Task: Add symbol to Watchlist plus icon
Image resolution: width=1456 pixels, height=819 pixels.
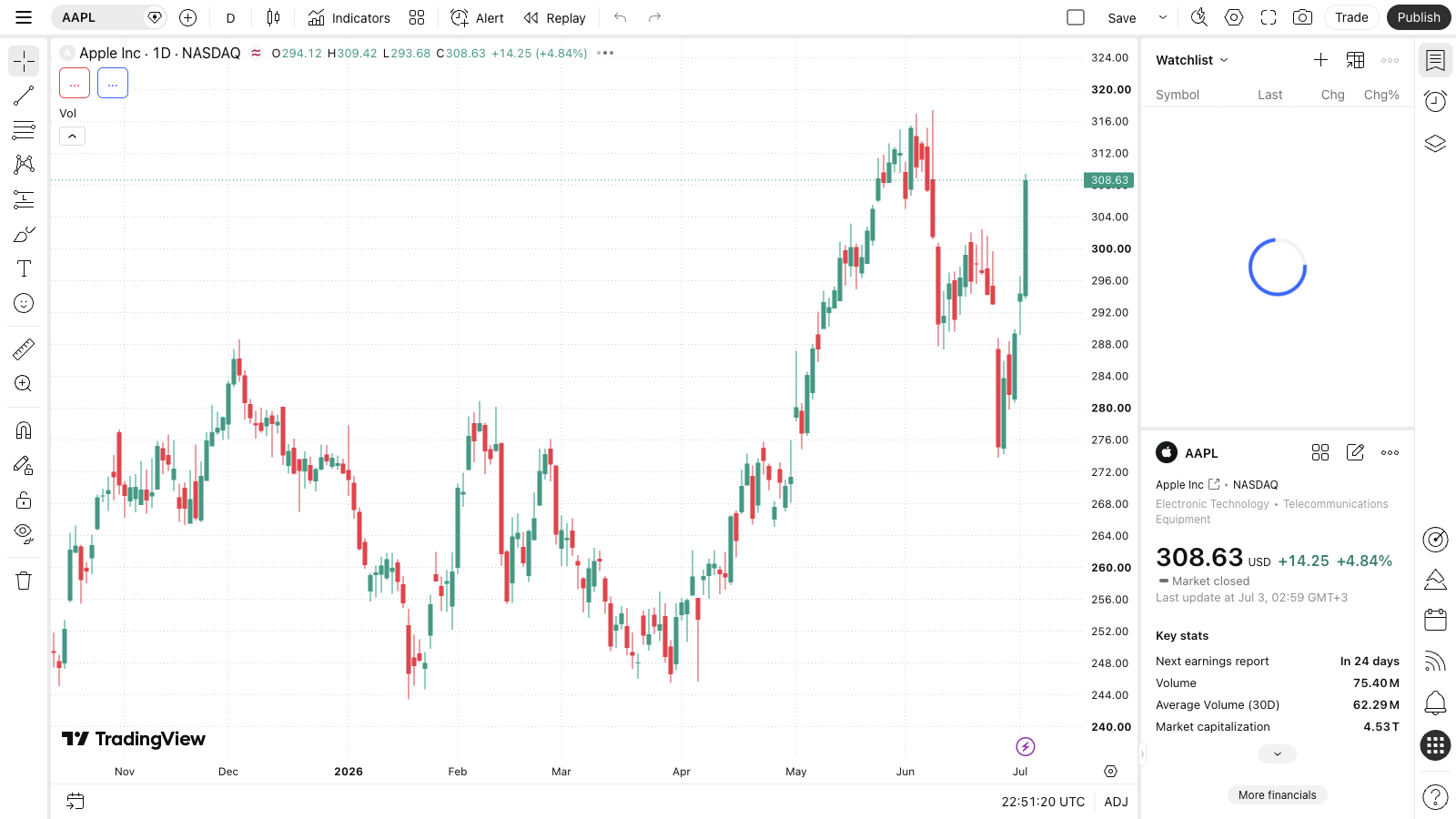Action: [x=1320, y=60]
